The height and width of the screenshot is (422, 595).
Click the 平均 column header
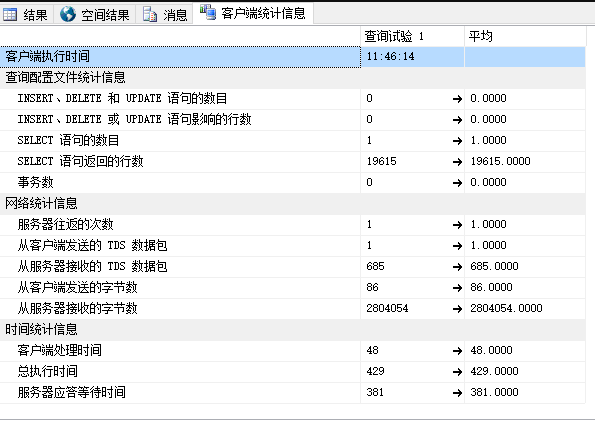(x=525, y=36)
